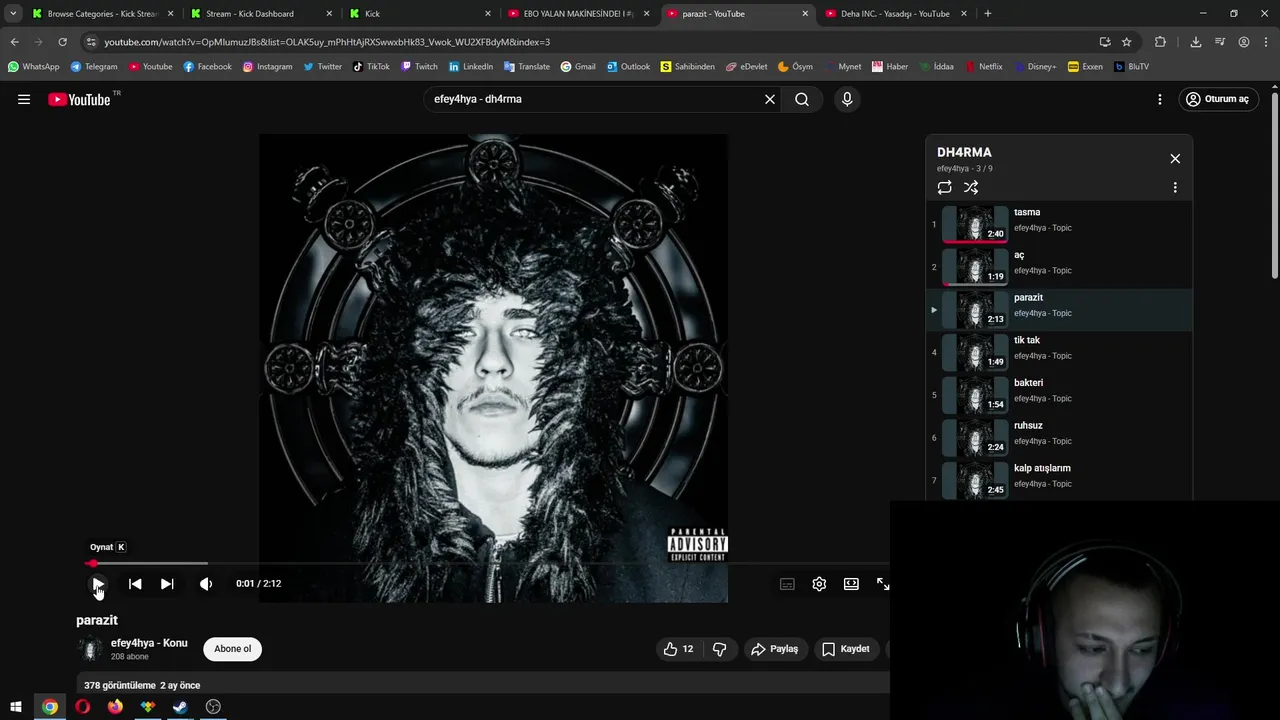Open Sahibinden bookmark
This screenshot has width=1280, height=720.
(x=688, y=67)
